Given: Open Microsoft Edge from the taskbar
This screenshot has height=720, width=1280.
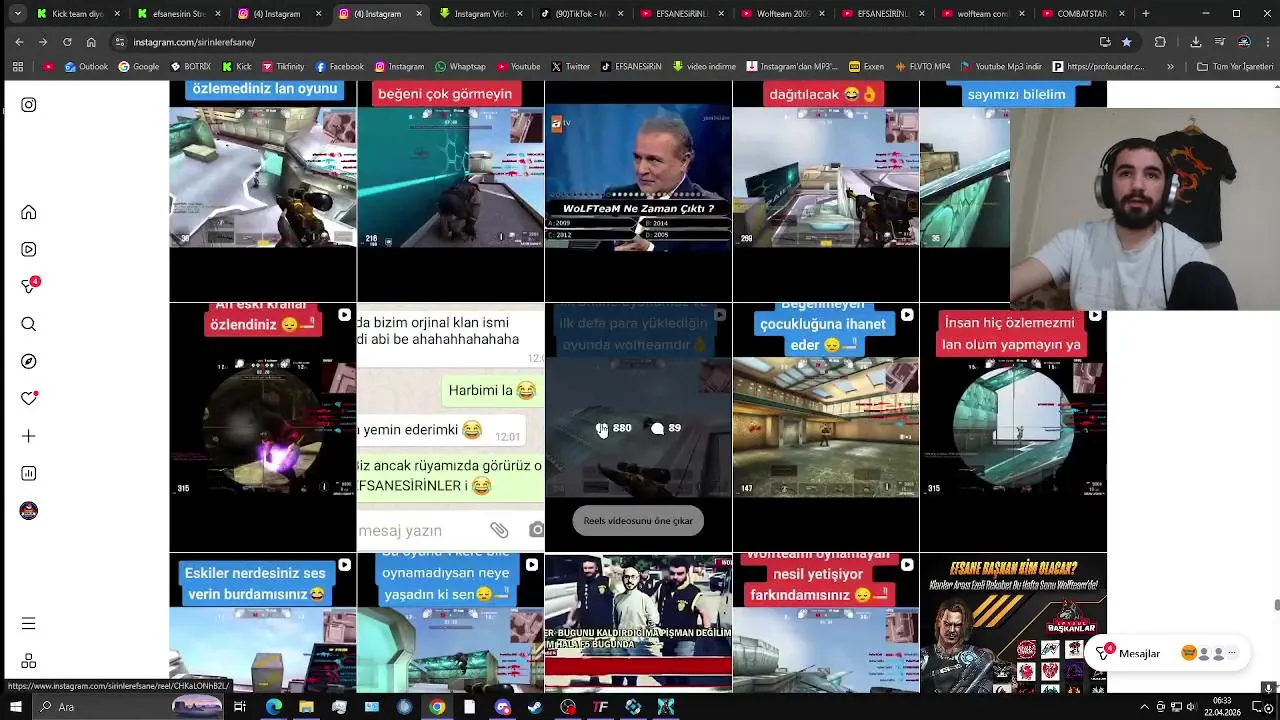Looking at the screenshot, I should (x=274, y=707).
